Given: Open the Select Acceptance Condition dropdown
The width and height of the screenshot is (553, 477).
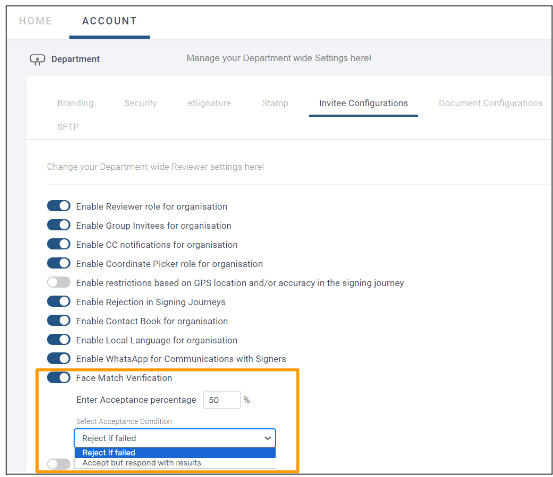Looking at the screenshot, I should [x=175, y=438].
